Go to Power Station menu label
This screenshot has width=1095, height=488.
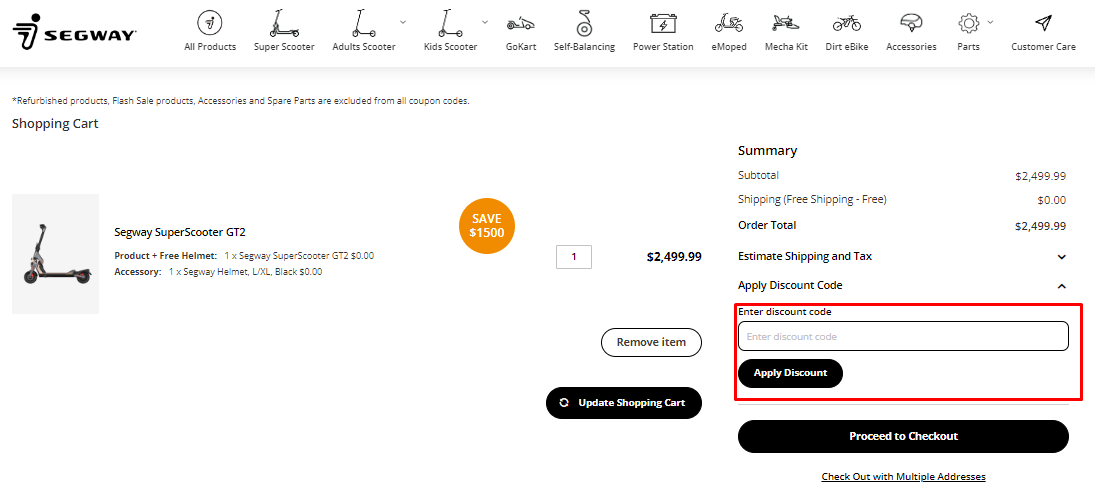[663, 47]
